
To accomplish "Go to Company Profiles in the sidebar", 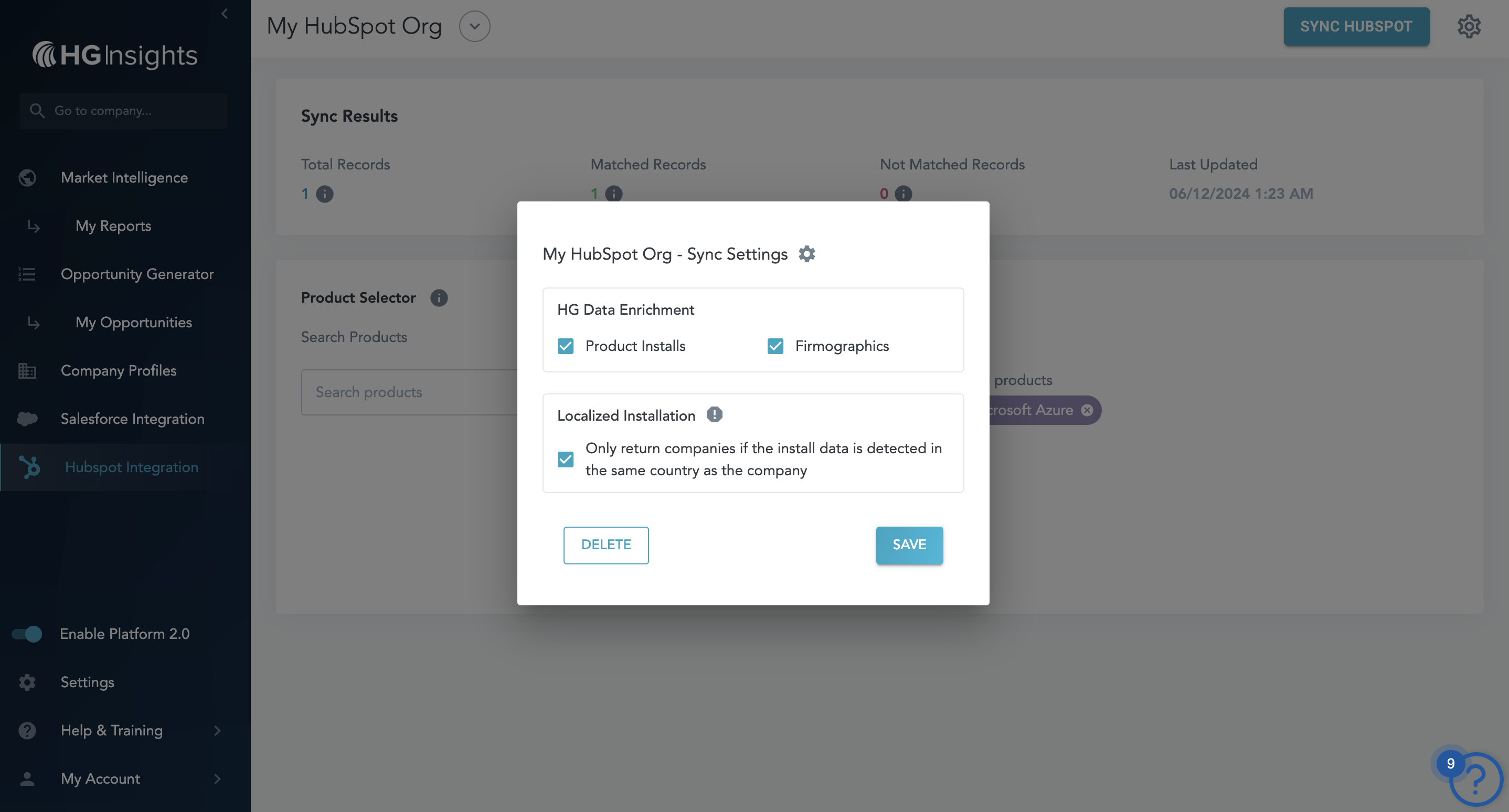I will (119, 370).
